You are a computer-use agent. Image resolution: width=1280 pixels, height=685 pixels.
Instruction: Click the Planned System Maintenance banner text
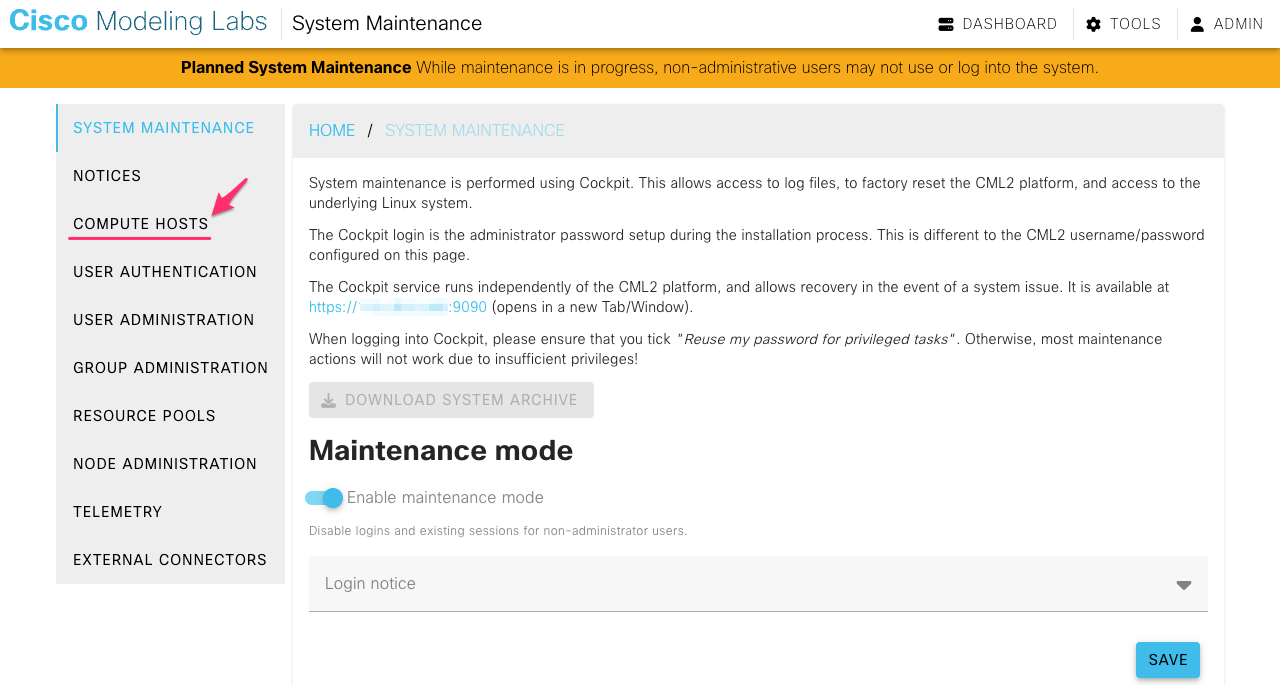coord(296,68)
